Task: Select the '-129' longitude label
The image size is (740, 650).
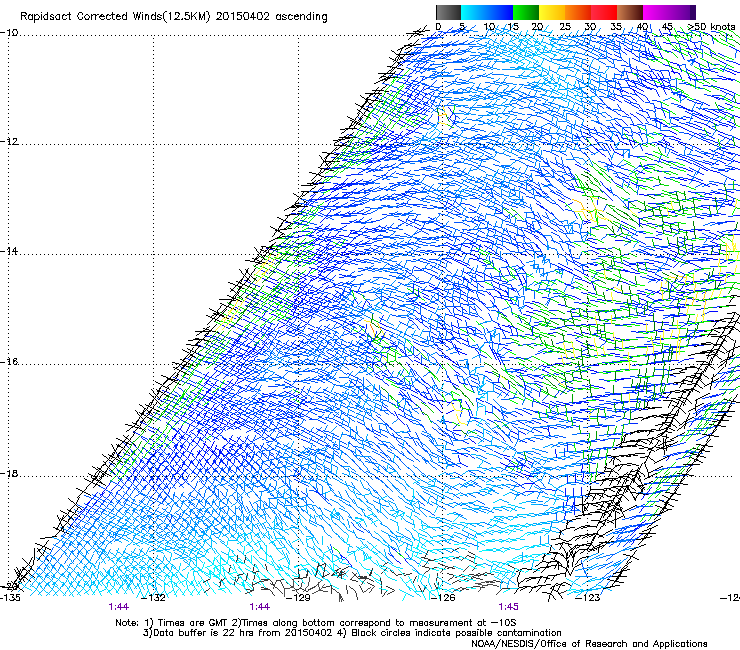Action: (299, 598)
